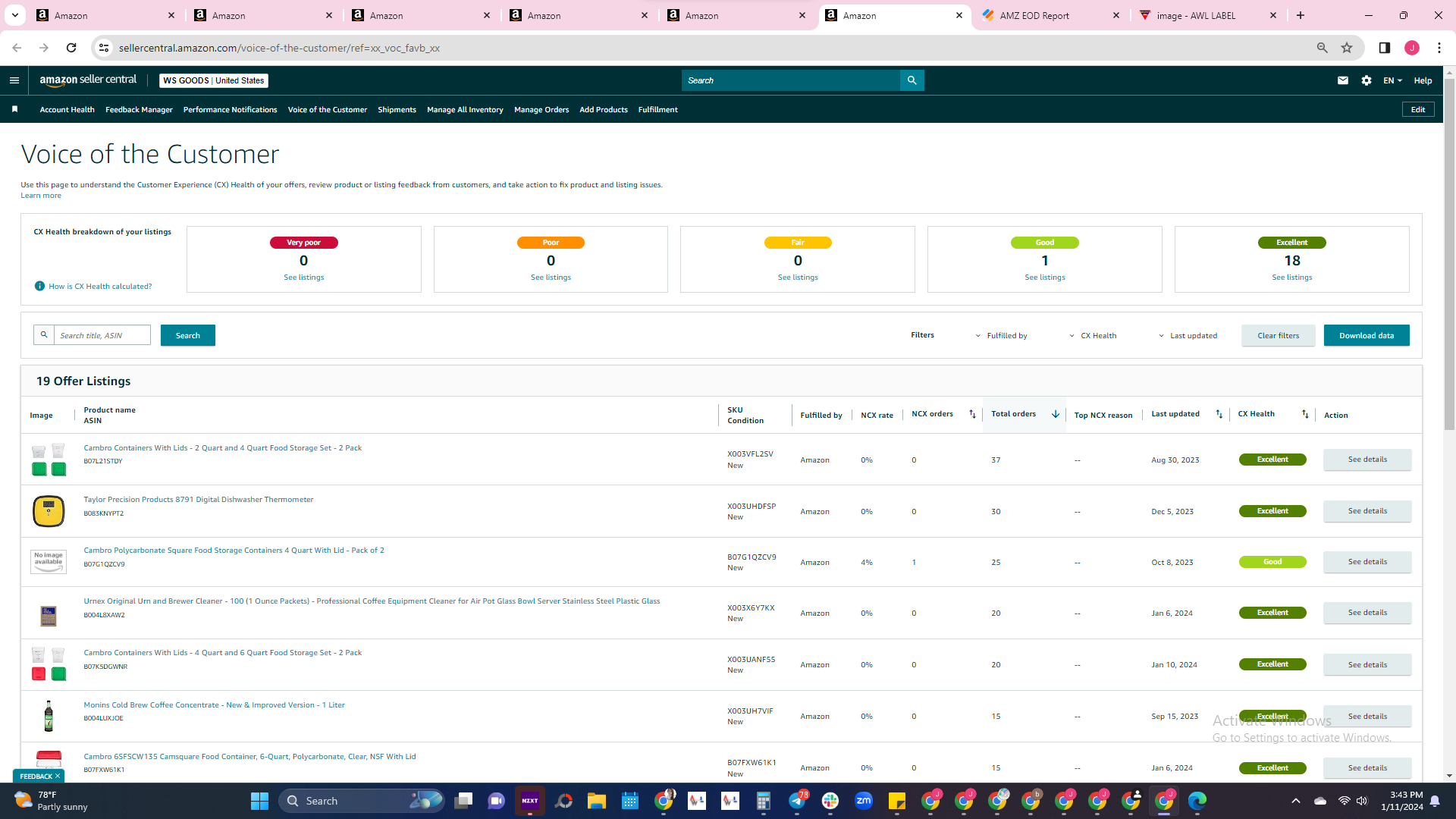Open the Learn more link

41,196
